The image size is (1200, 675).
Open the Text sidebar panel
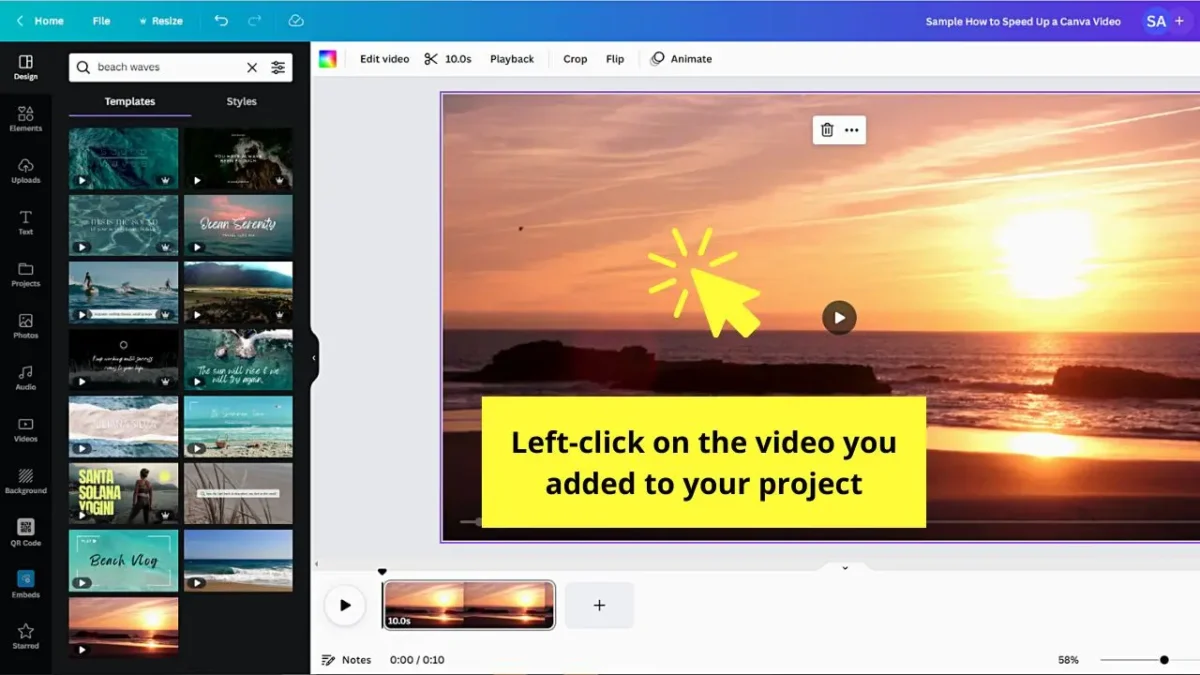[x=26, y=223]
